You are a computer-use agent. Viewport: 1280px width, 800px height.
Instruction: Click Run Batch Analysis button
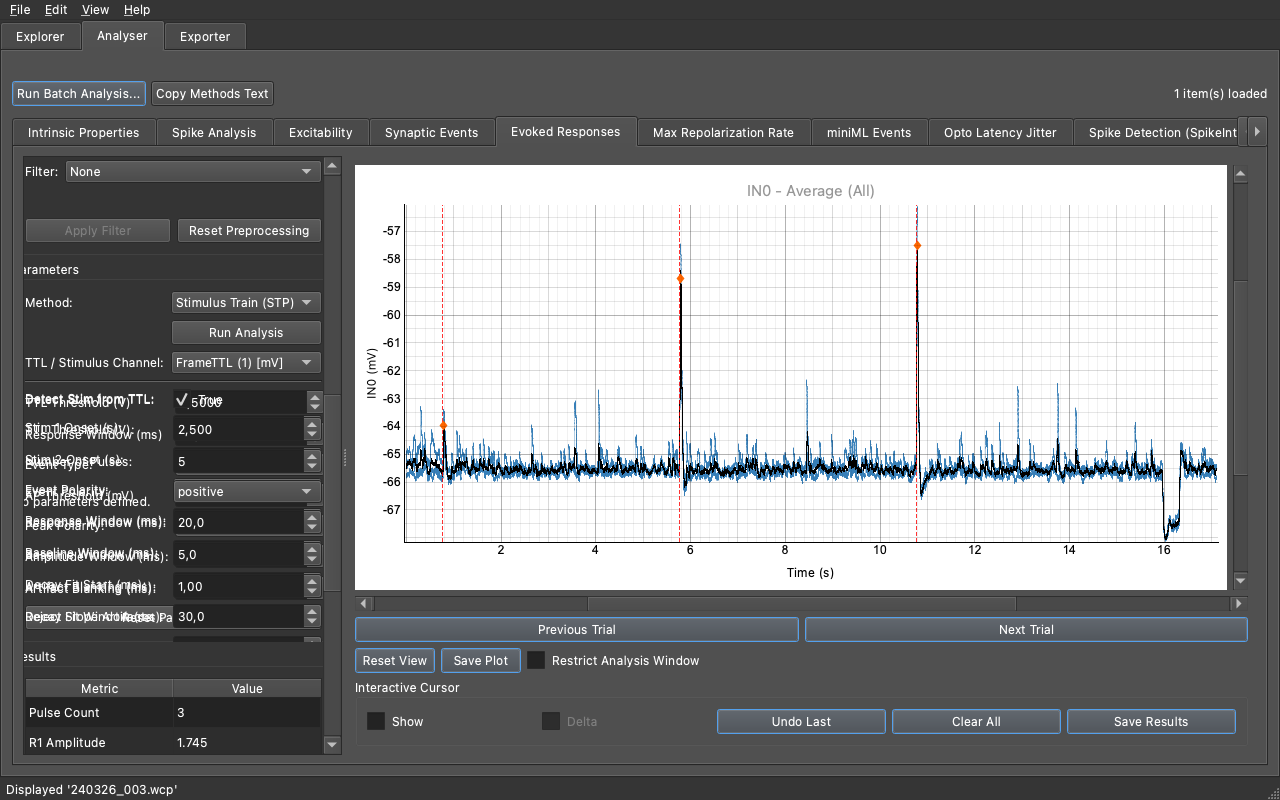click(79, 94)
